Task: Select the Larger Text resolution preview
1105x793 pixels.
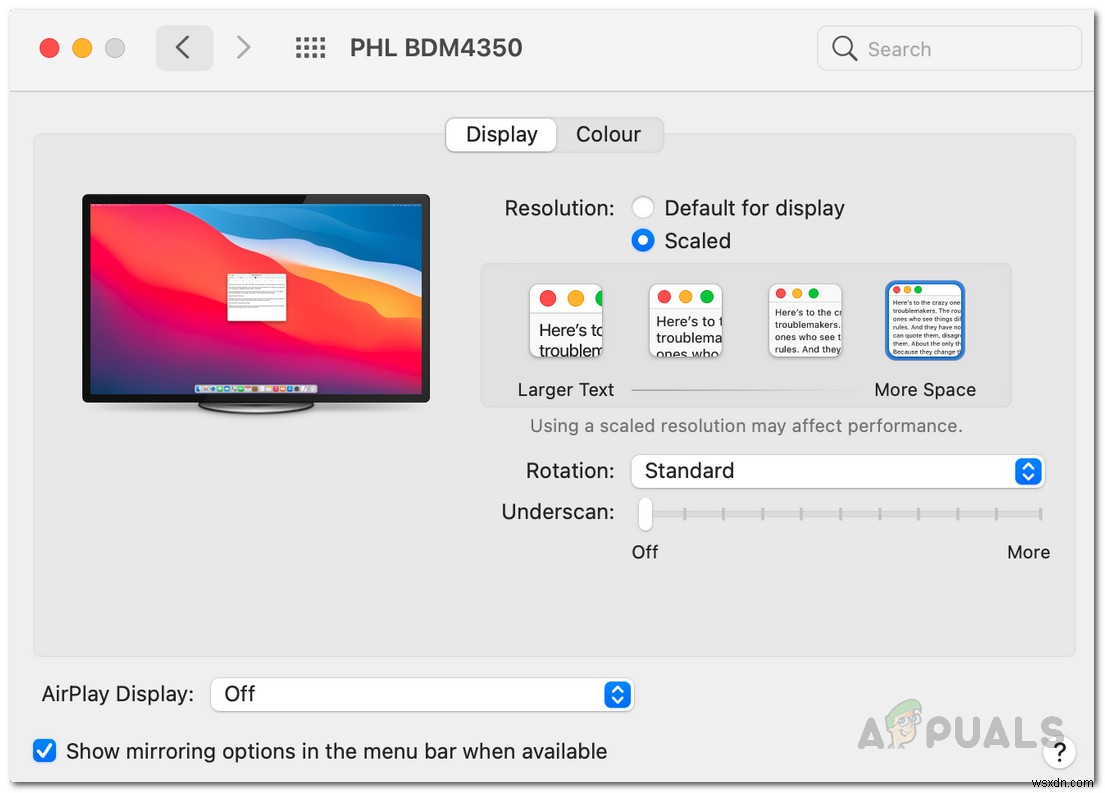Action: coord(566,320)
